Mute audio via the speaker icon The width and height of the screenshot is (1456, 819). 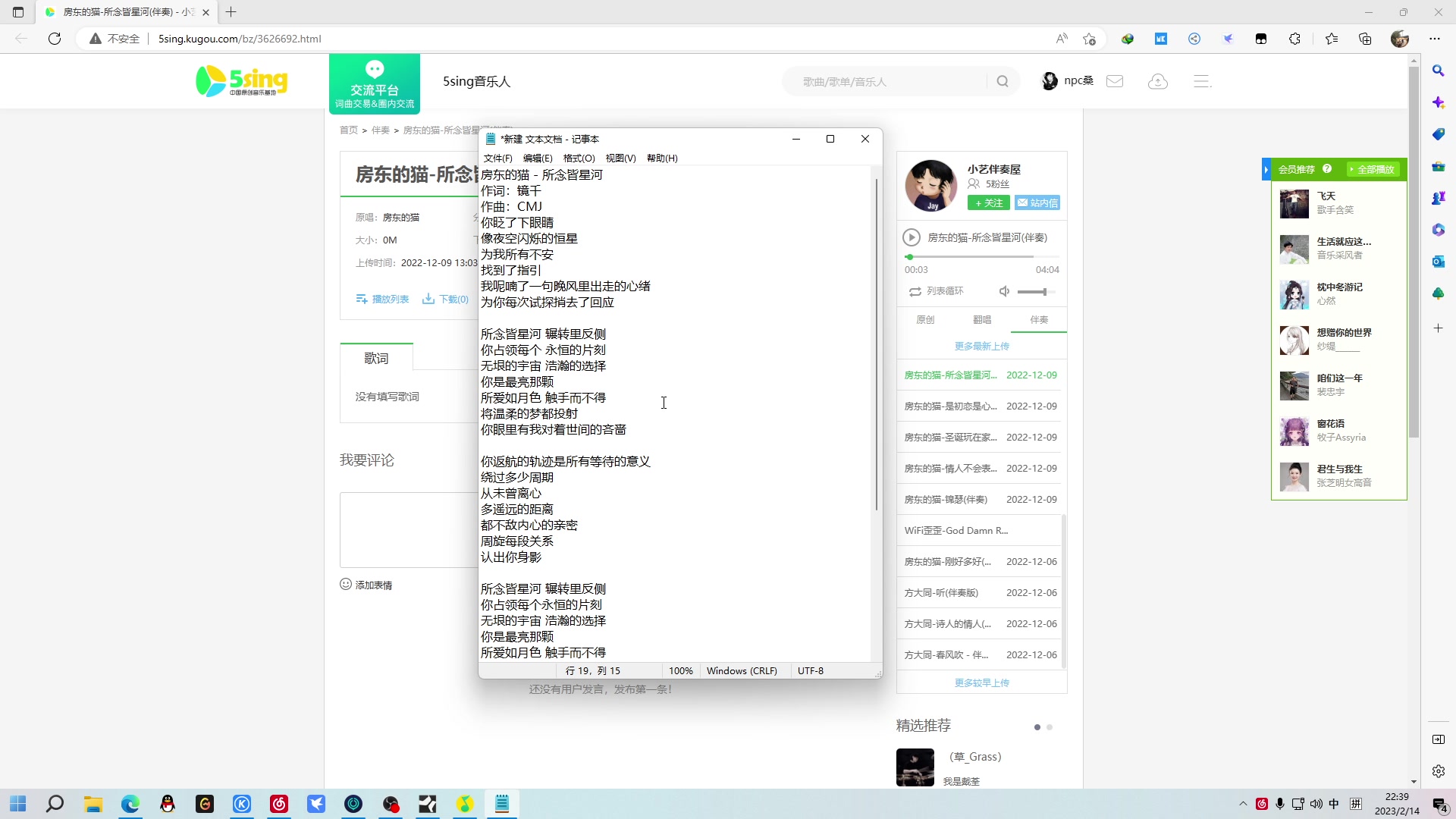click(x=1004, y=291)
